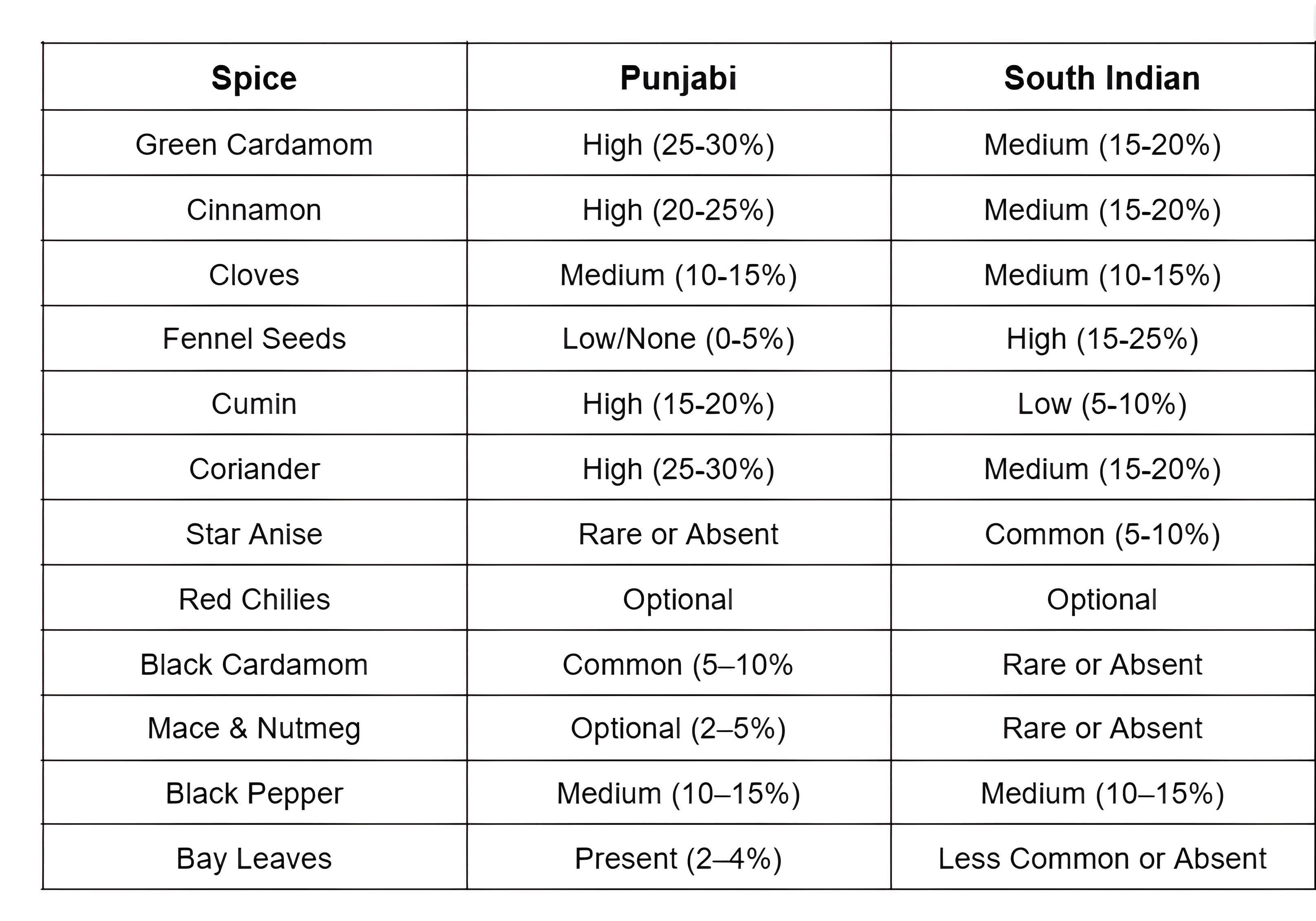Click the "Optional (2–5%)" Mace & Nutmeg value

click(678, 728)
